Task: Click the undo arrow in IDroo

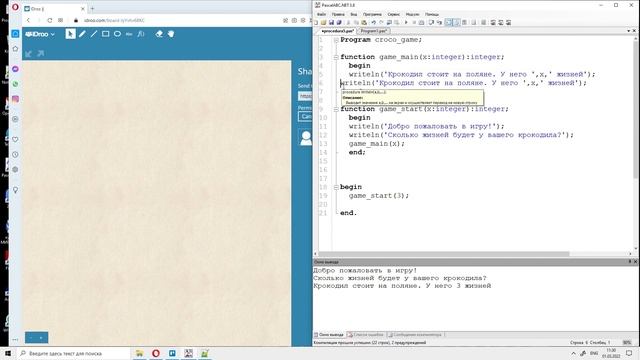Action: click(29, 53)
